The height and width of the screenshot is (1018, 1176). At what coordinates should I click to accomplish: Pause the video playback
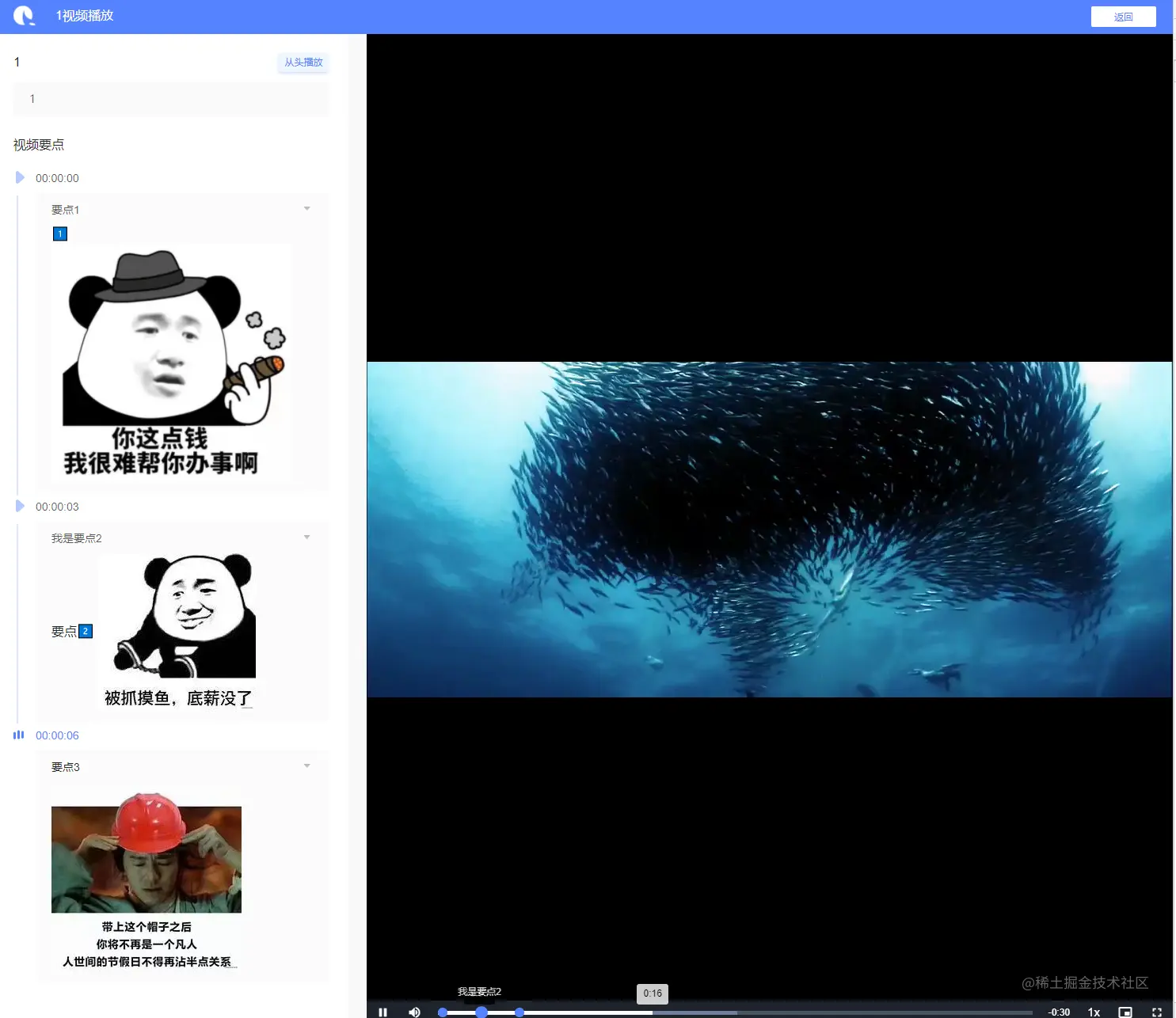coord(383,1012)
